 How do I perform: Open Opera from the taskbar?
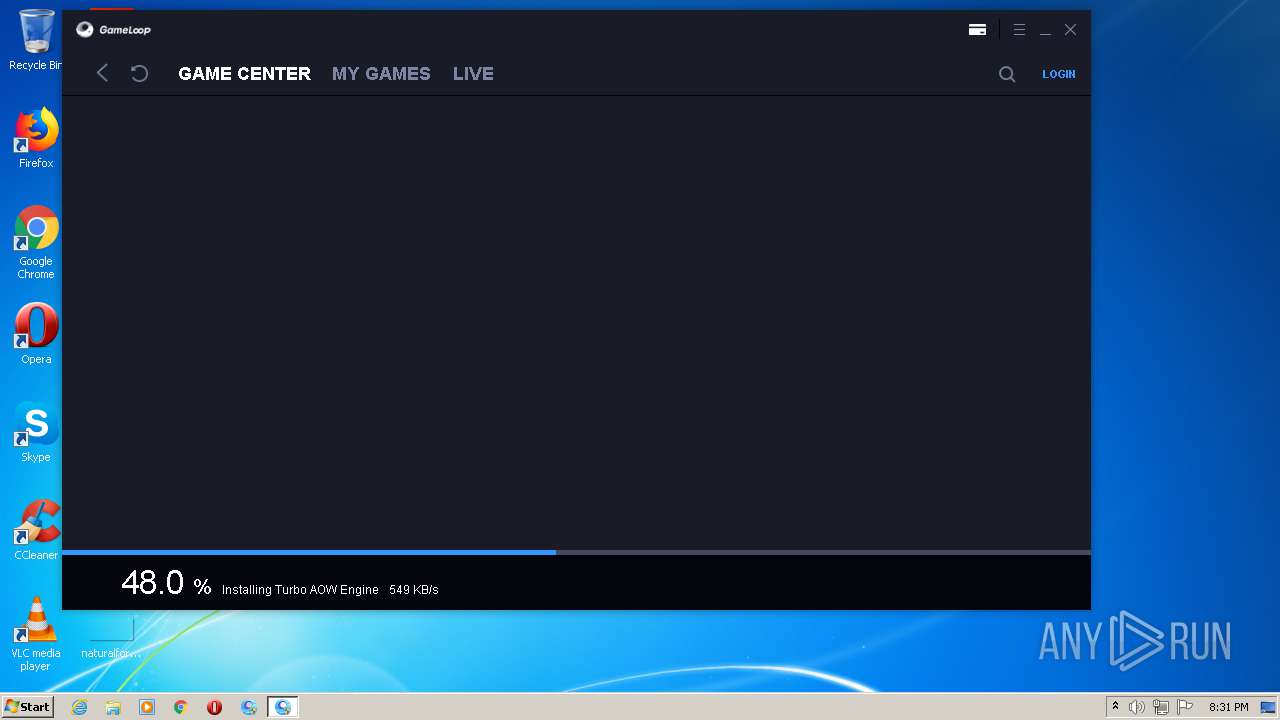click(214, 707)
